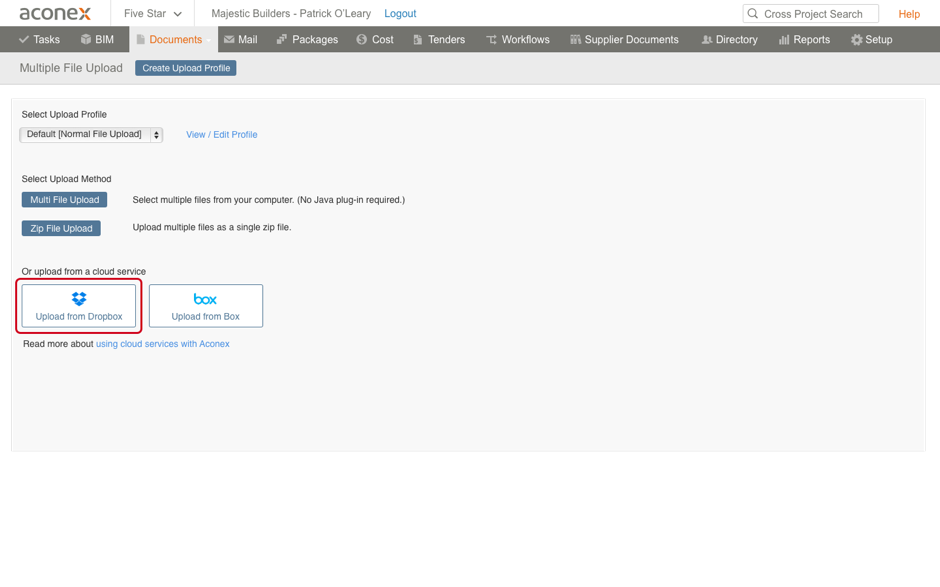This screenshot has width=940, height=587.
Task: Click the Select Upload Profile label
Action: tap(64, 115)
